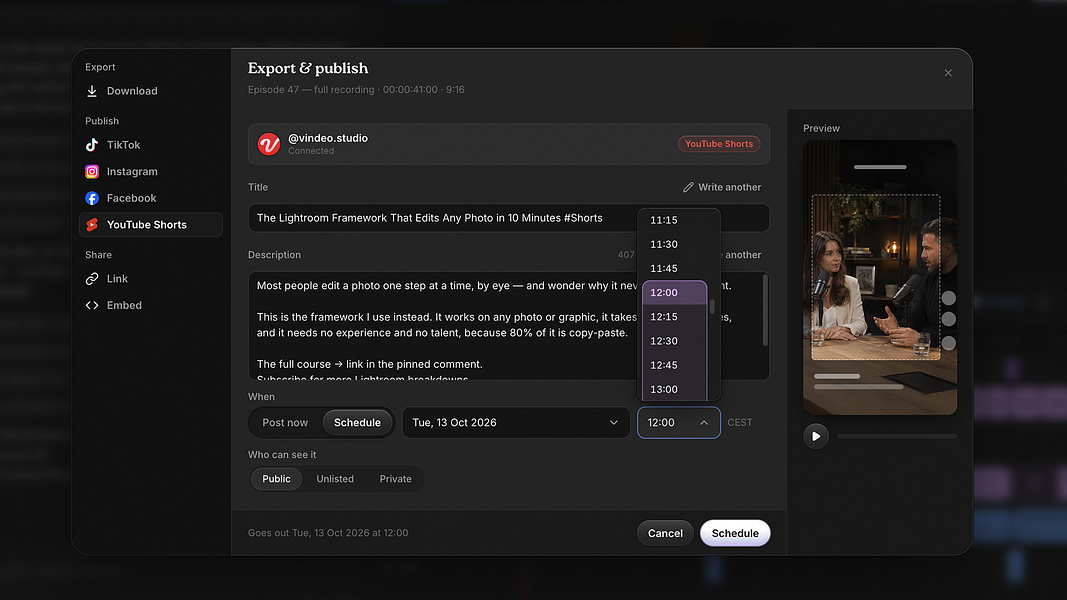The image size is (1067, 600).
Task: Set visibility to Unlisted
Action: (335, 479)
